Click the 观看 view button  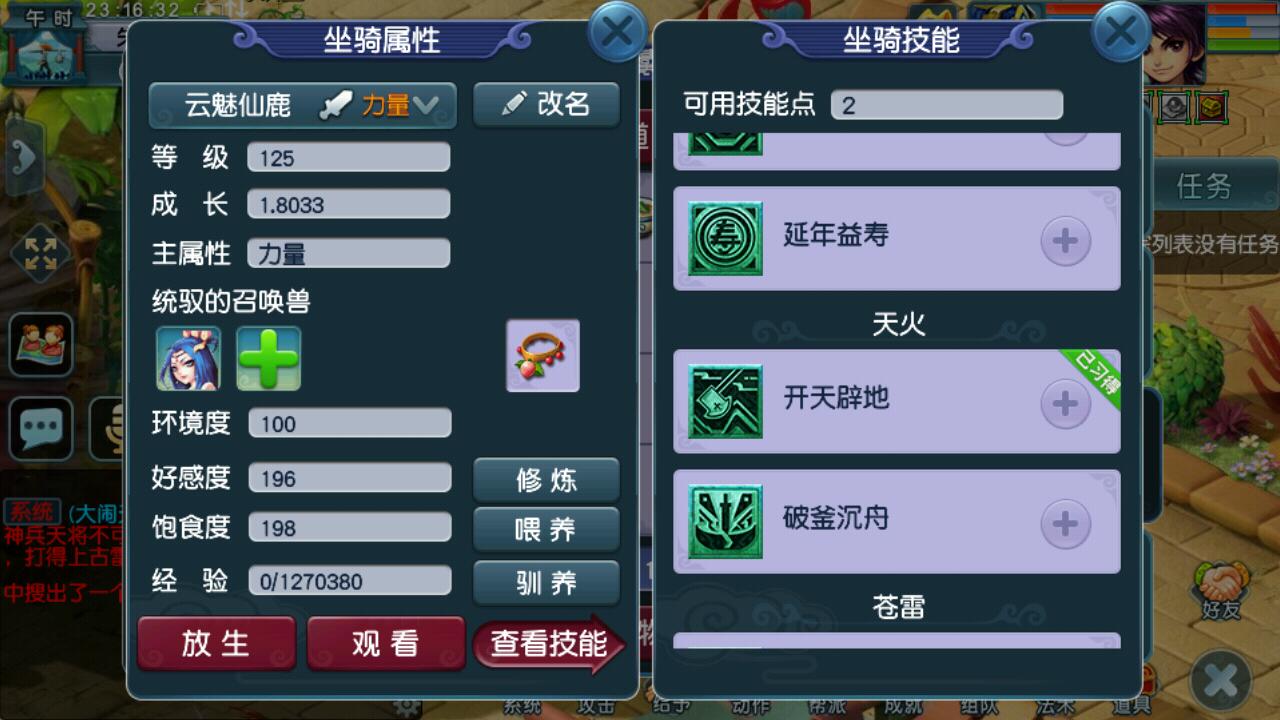pyautogui.click(x=385, y=643)
